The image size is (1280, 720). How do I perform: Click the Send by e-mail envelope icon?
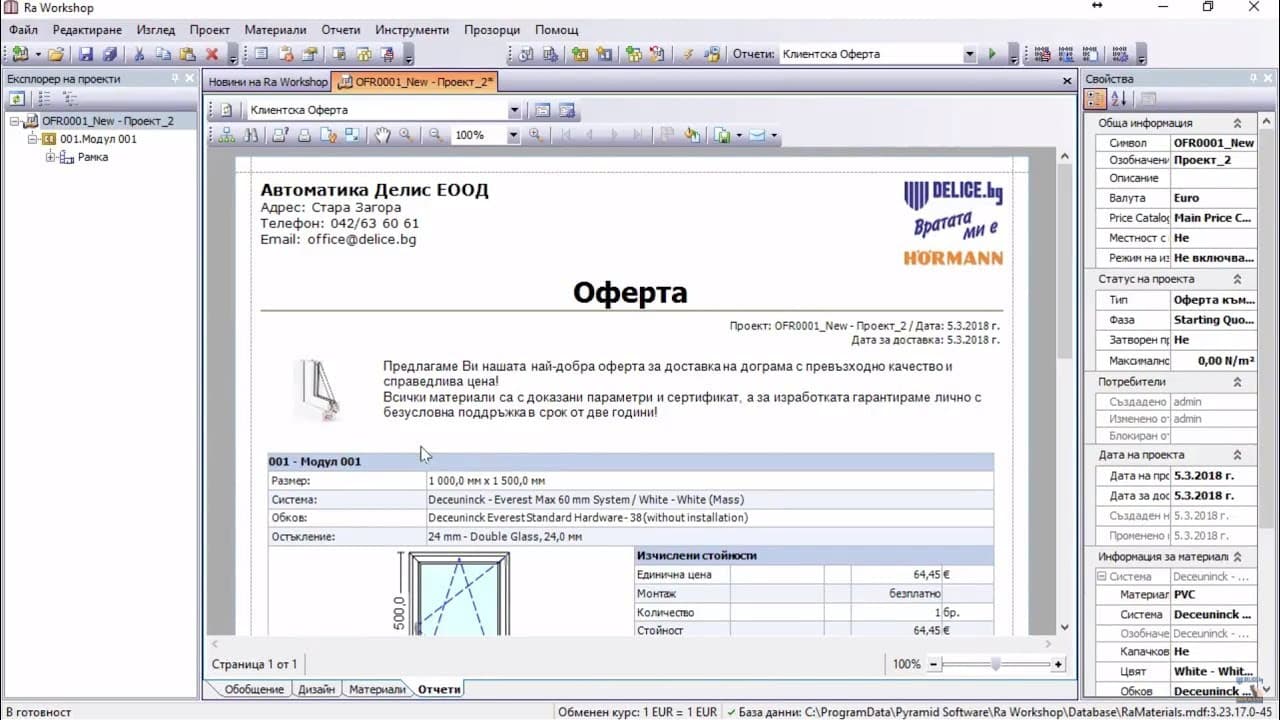tap(758, 135)
